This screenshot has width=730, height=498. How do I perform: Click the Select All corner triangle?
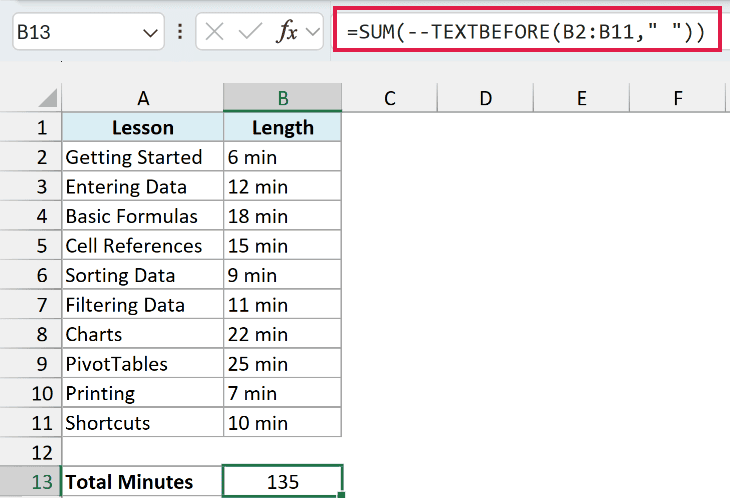point(48,98)
